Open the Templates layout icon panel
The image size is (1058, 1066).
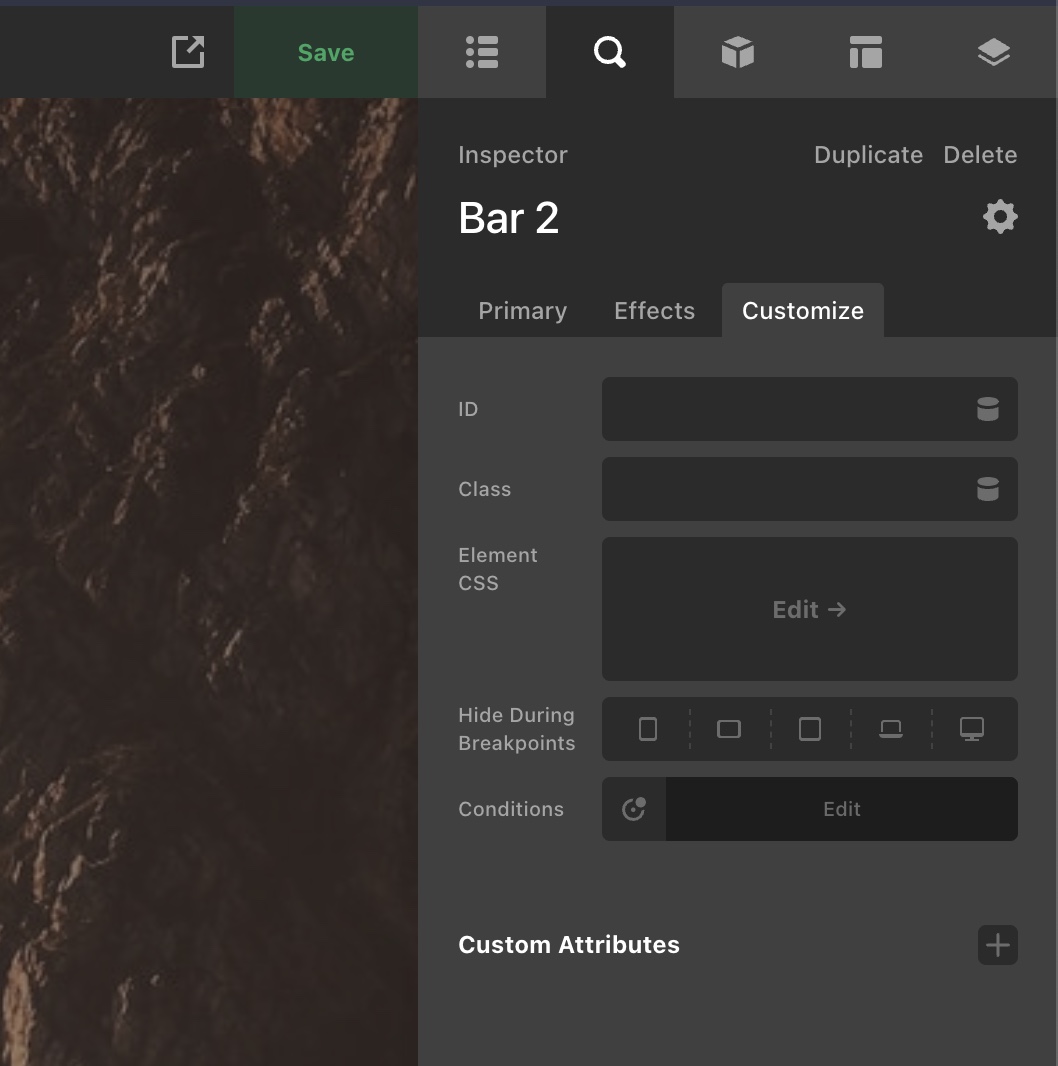(866, 53)
